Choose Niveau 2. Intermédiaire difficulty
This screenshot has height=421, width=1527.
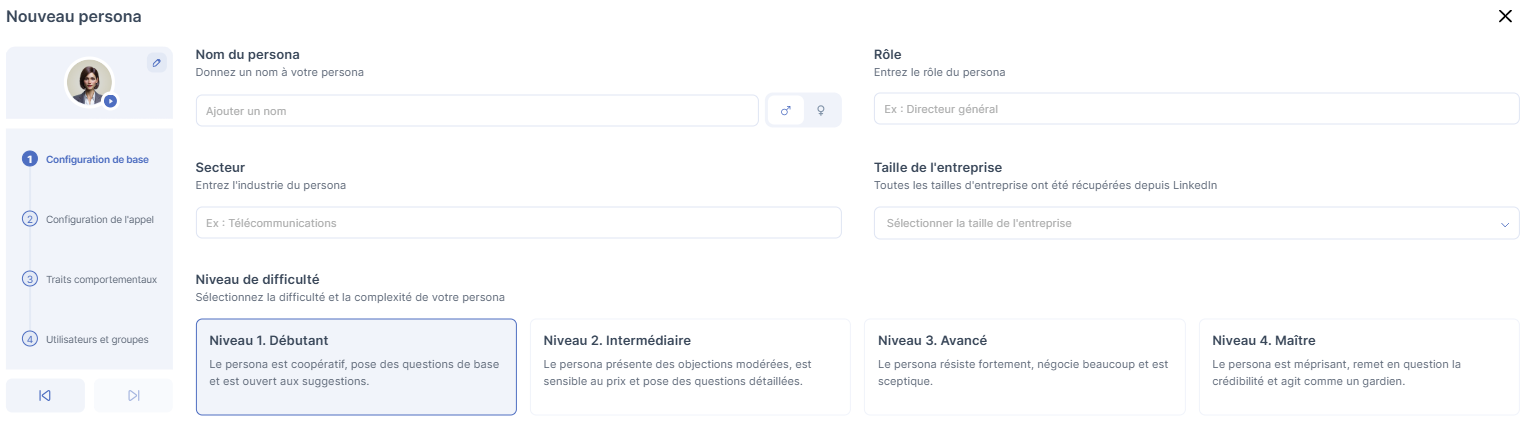tap(689, 366)
